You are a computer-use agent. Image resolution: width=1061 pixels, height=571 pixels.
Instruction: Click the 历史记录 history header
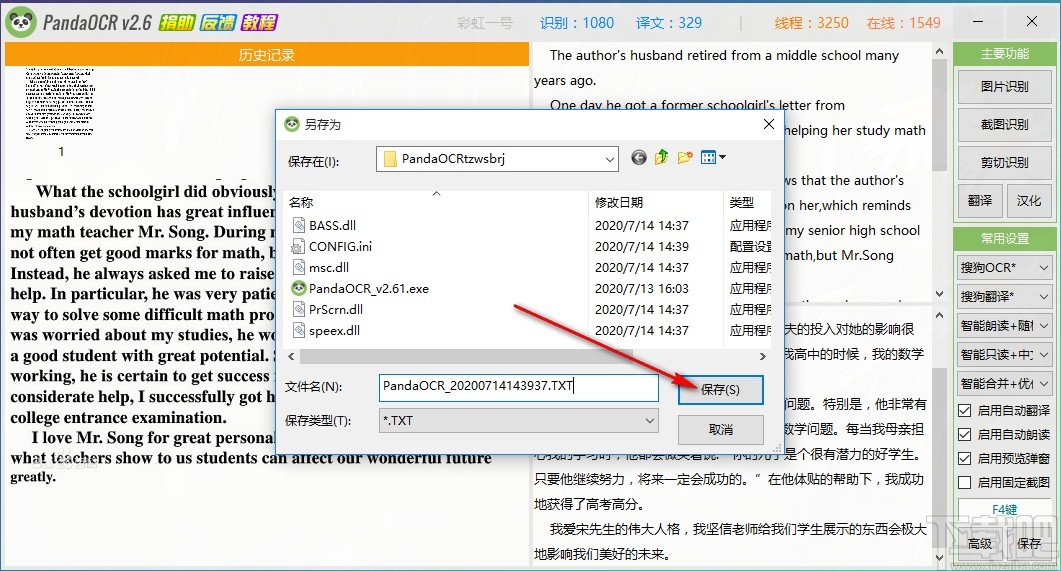click(x=267, y=55)
